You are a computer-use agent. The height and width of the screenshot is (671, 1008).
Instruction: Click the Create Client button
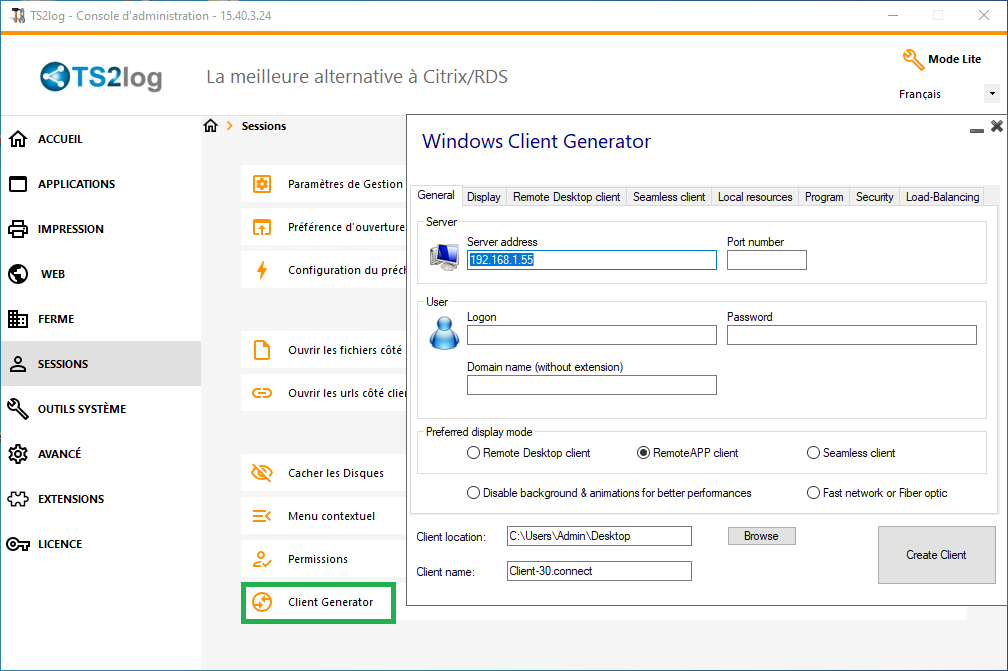(936, 555)
